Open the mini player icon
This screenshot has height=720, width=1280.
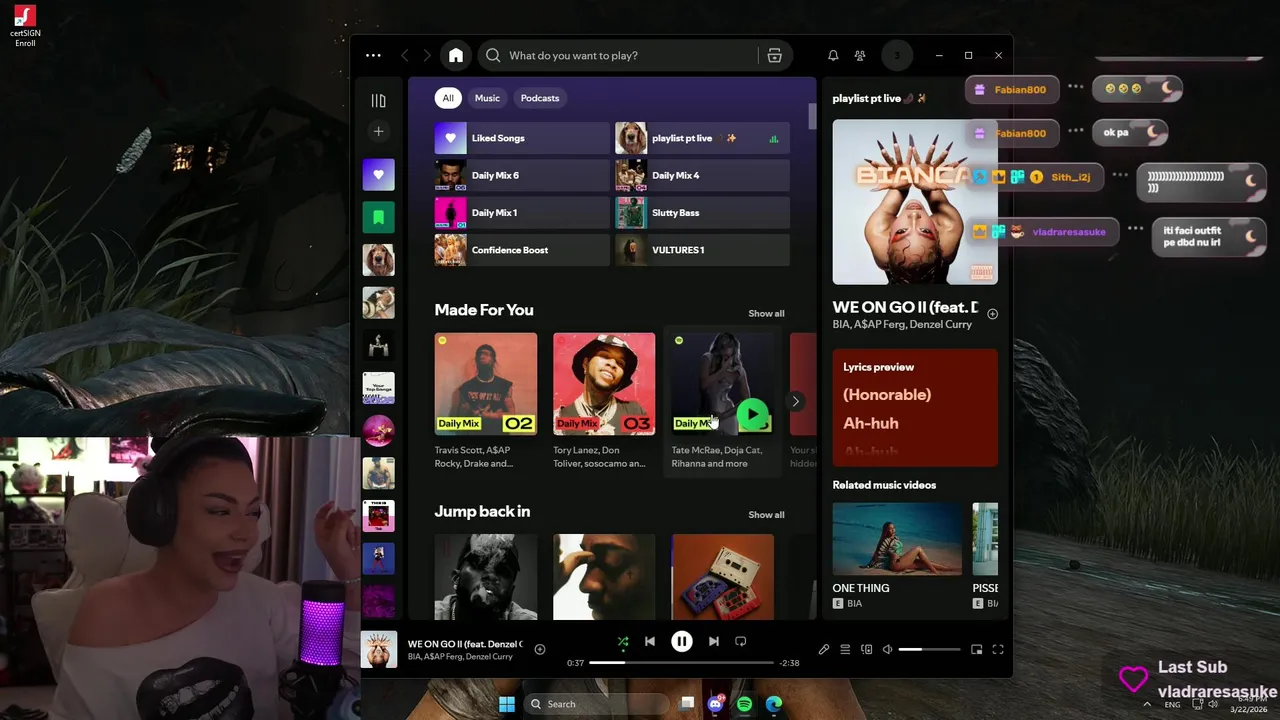tap(977, 649)
